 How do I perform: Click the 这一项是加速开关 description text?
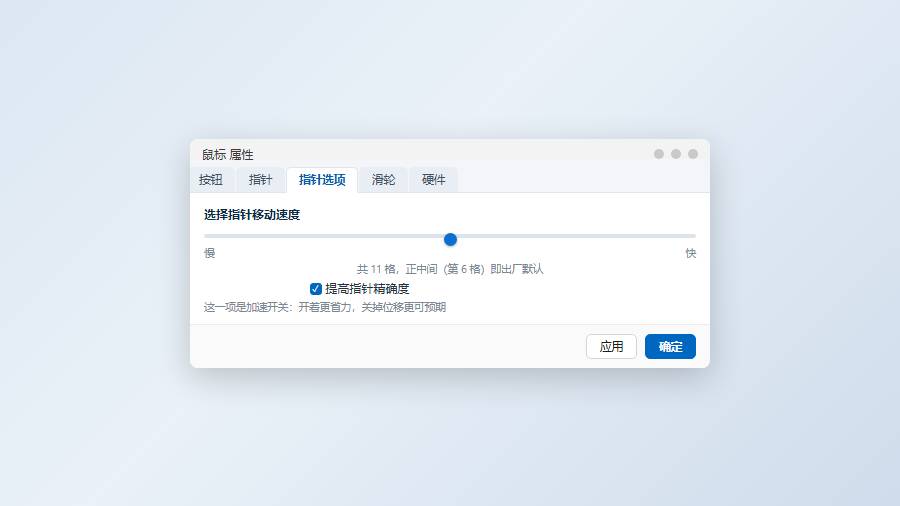click(x=325, y=307)
